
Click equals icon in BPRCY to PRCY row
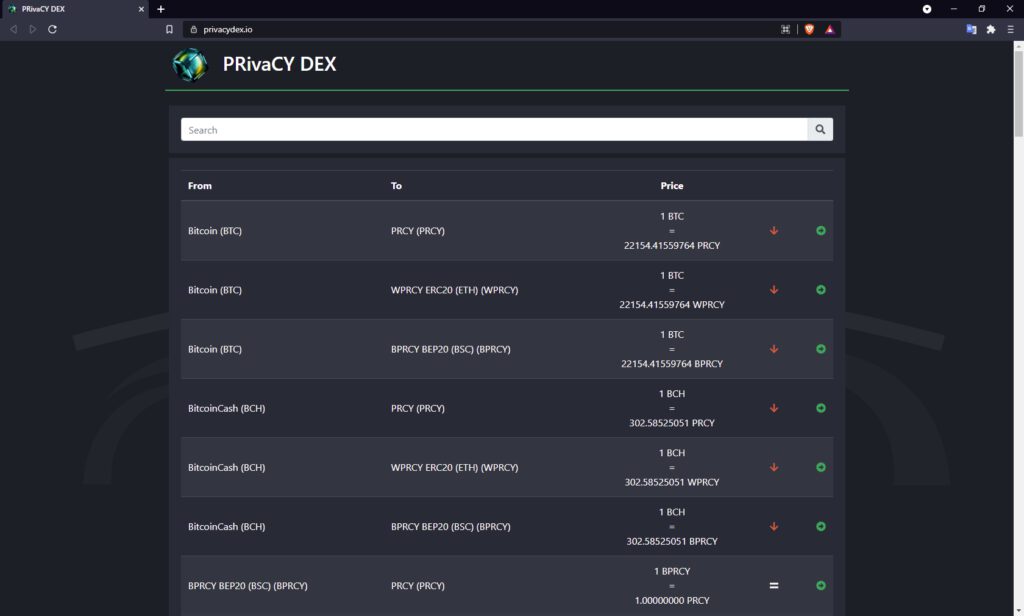tap(774, 586)
